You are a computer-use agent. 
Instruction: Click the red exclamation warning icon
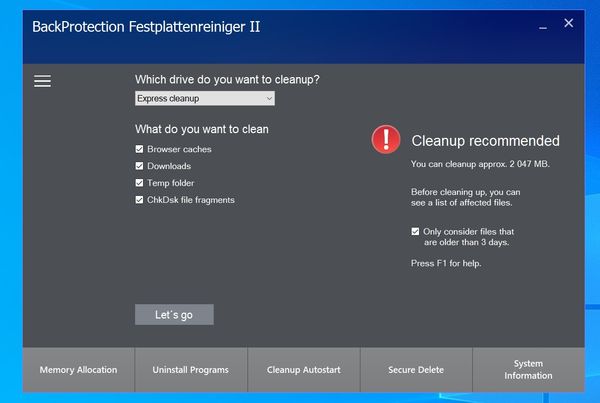click(x=386, y=139)
